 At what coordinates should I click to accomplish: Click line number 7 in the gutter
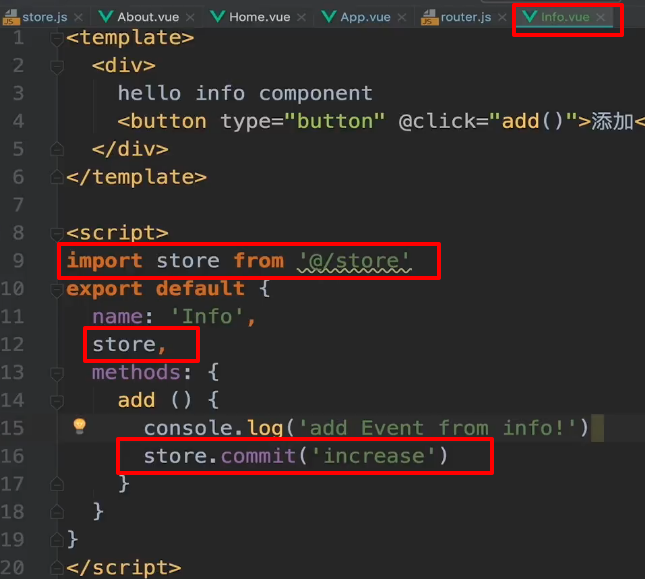[x=19, y=205]
